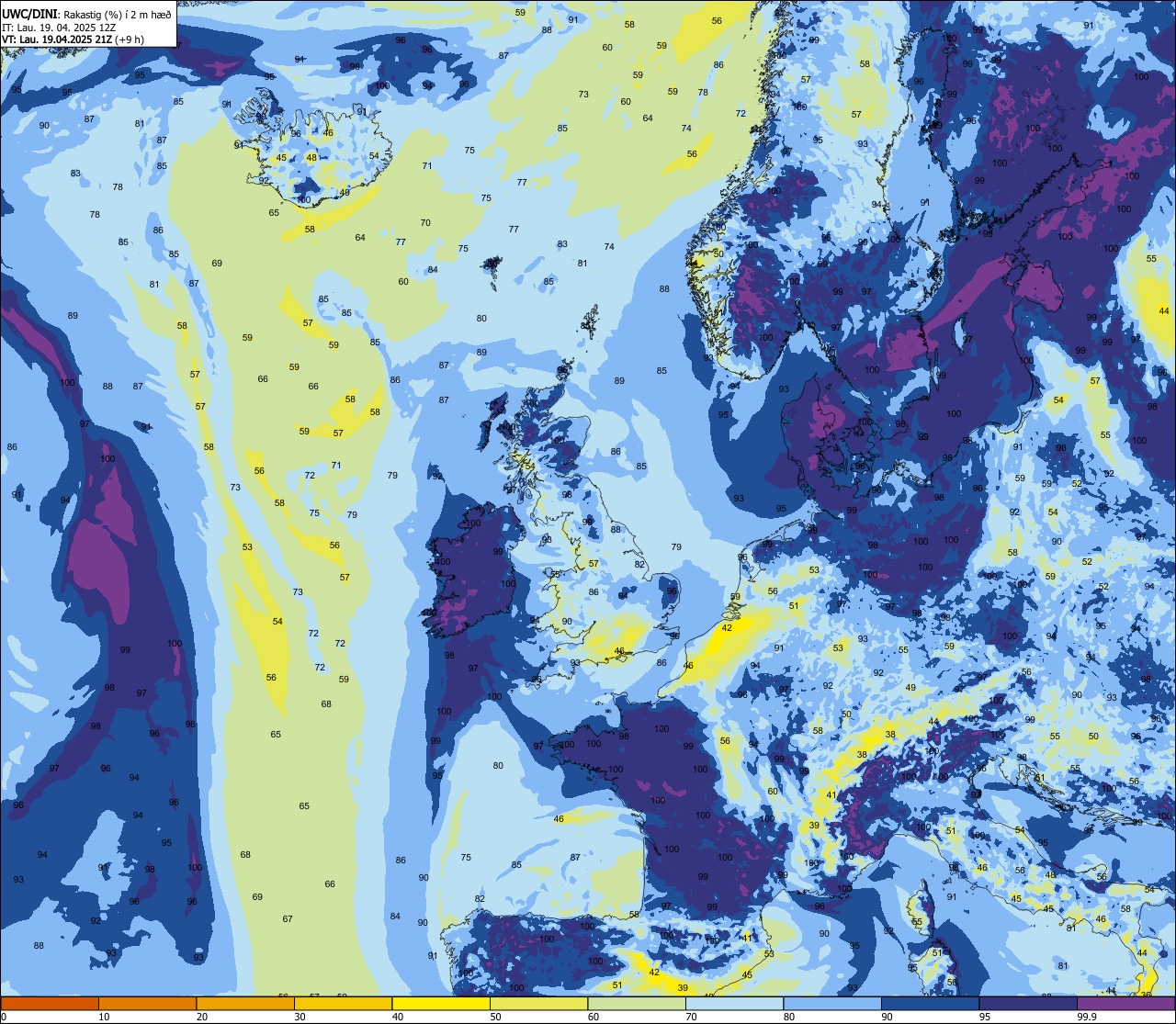Click the legend label 80
Viewport: 1176px width, 1024px height.
coord(789,1017)
